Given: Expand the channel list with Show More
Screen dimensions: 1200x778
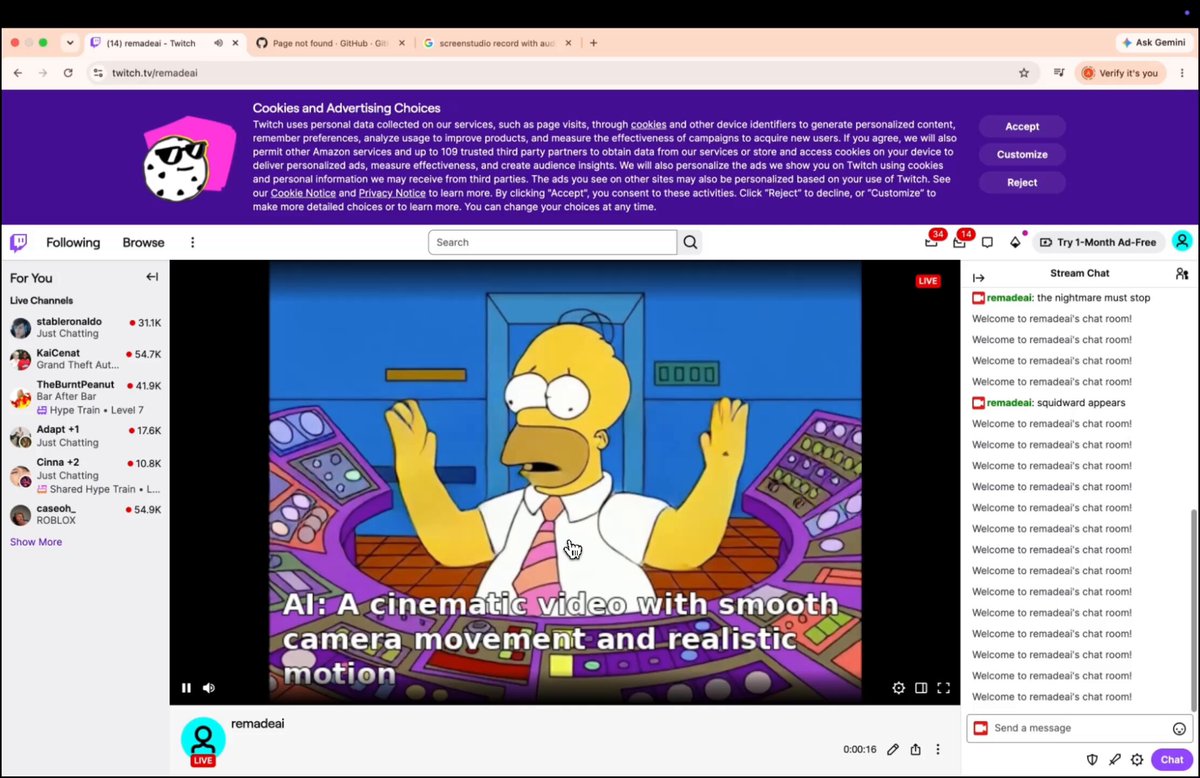Looking at the screenshot, I should pos(36,542).
